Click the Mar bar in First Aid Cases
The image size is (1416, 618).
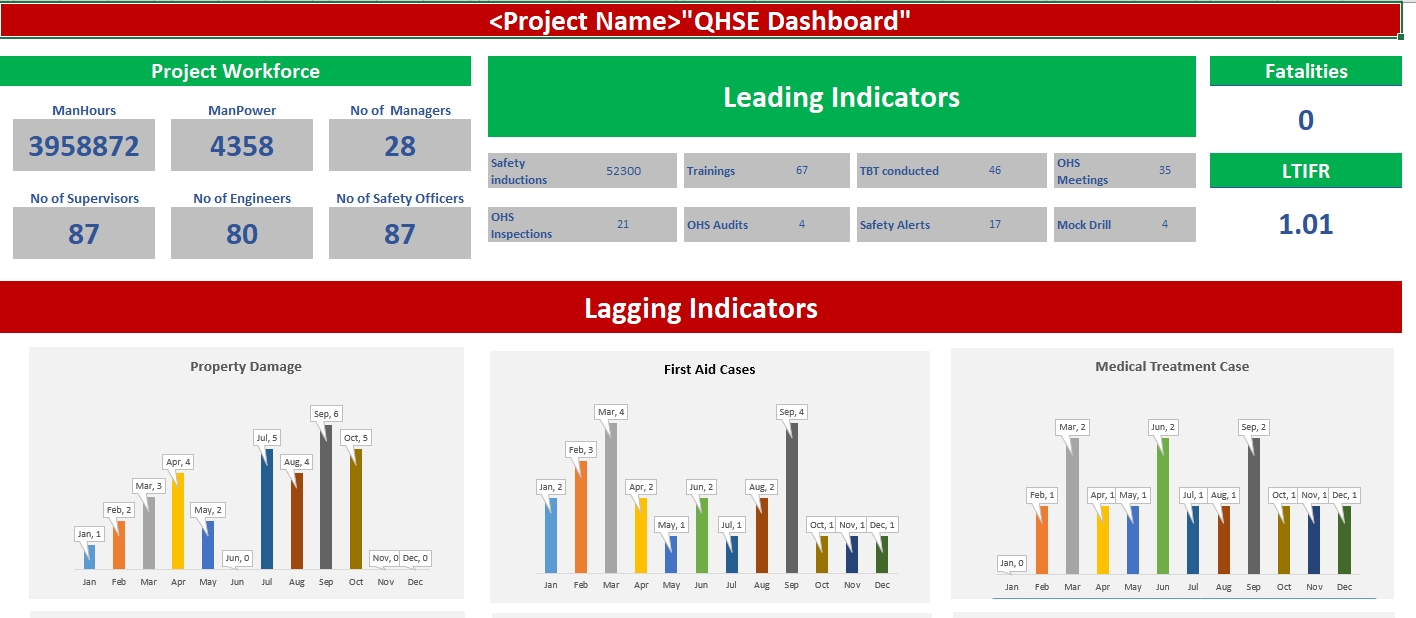click(x=610, y=497)
